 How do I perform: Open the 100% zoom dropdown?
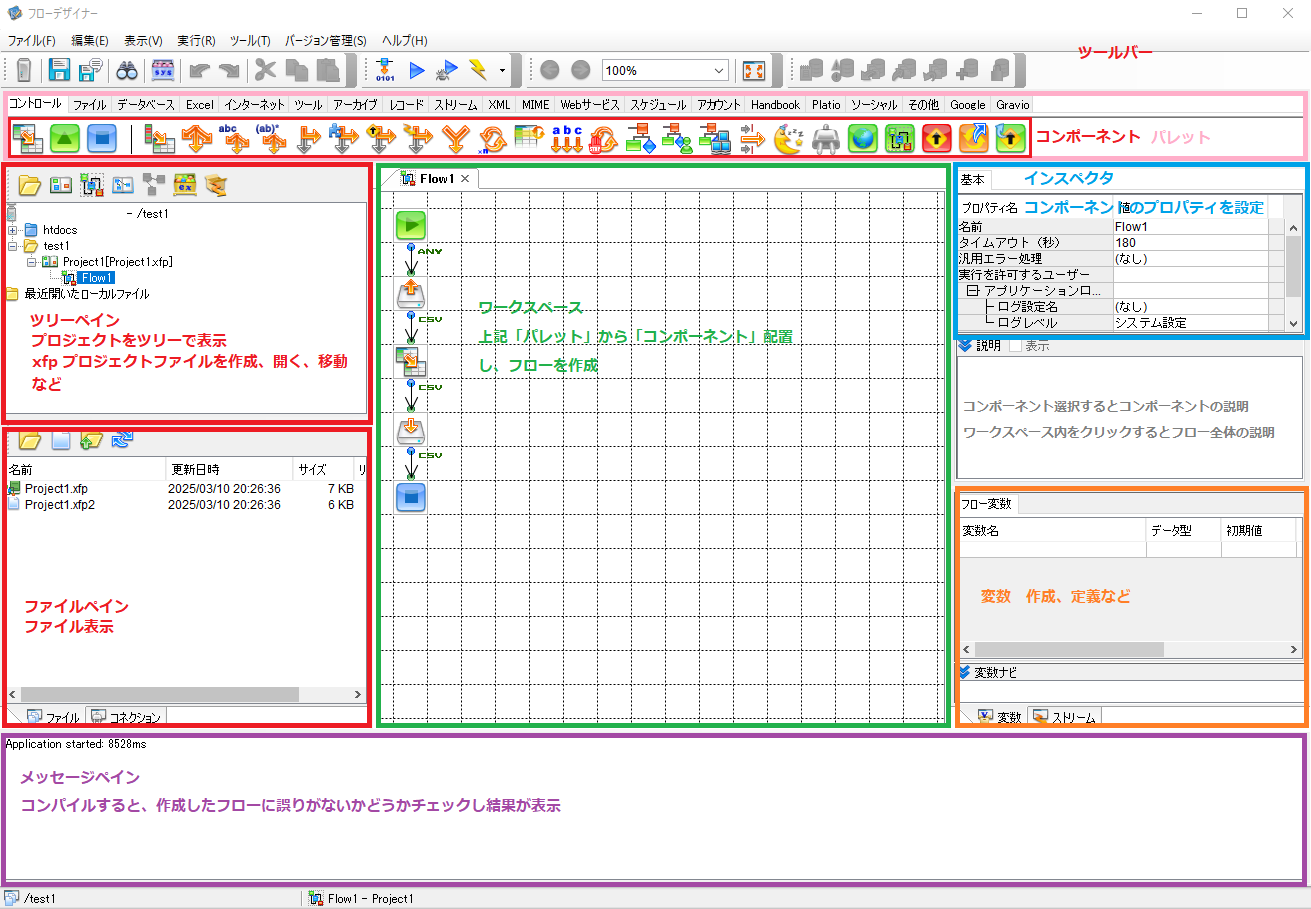click(719, 71)
